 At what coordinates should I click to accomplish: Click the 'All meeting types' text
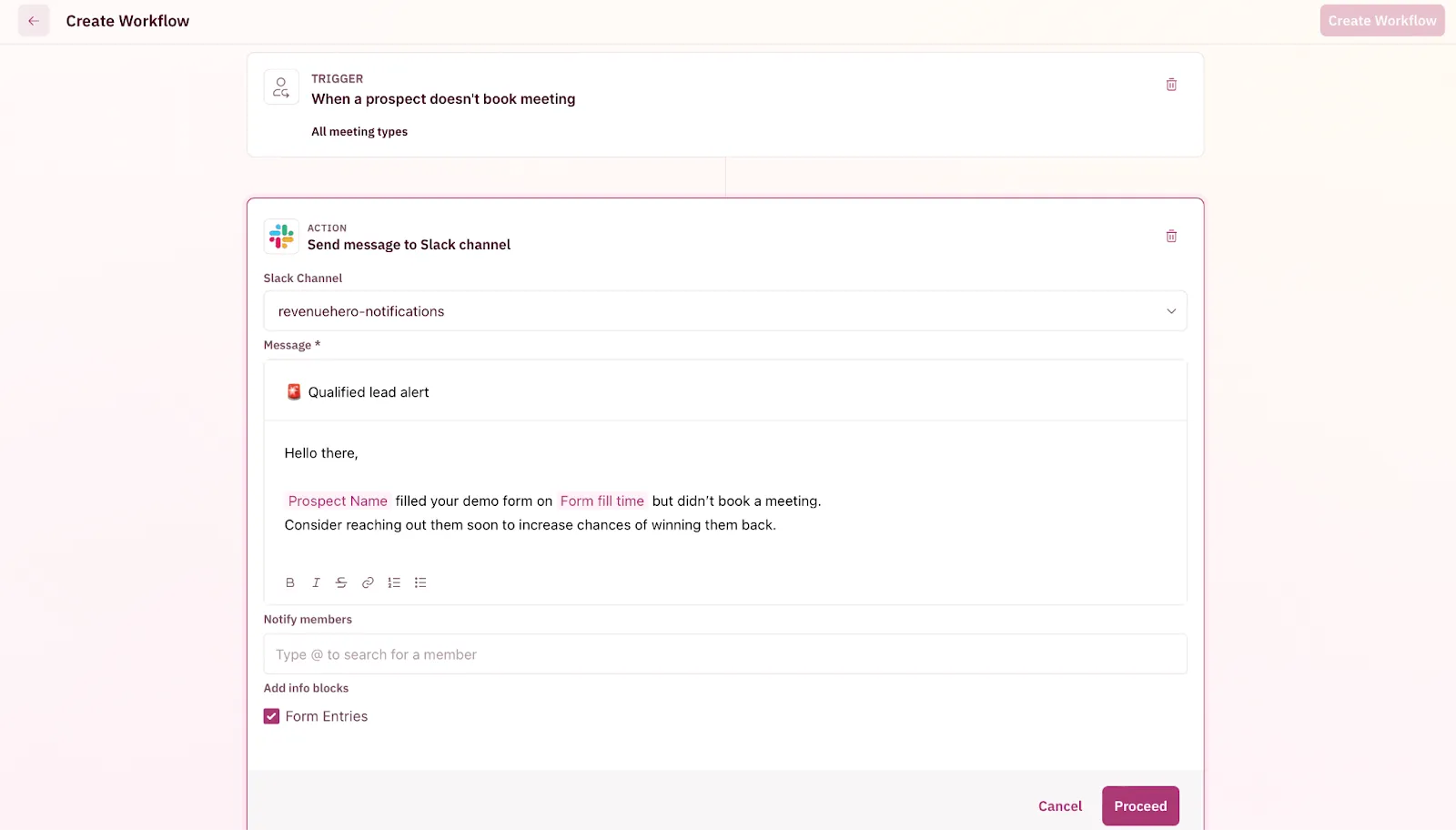[359, 132]
